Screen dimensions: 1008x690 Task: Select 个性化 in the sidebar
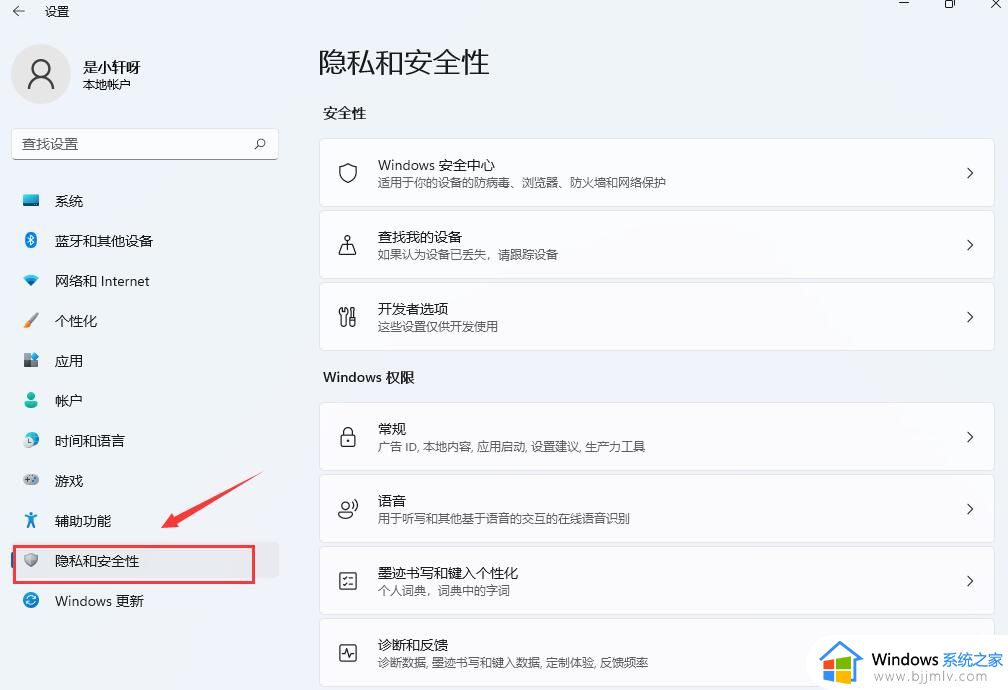point(145,320)
